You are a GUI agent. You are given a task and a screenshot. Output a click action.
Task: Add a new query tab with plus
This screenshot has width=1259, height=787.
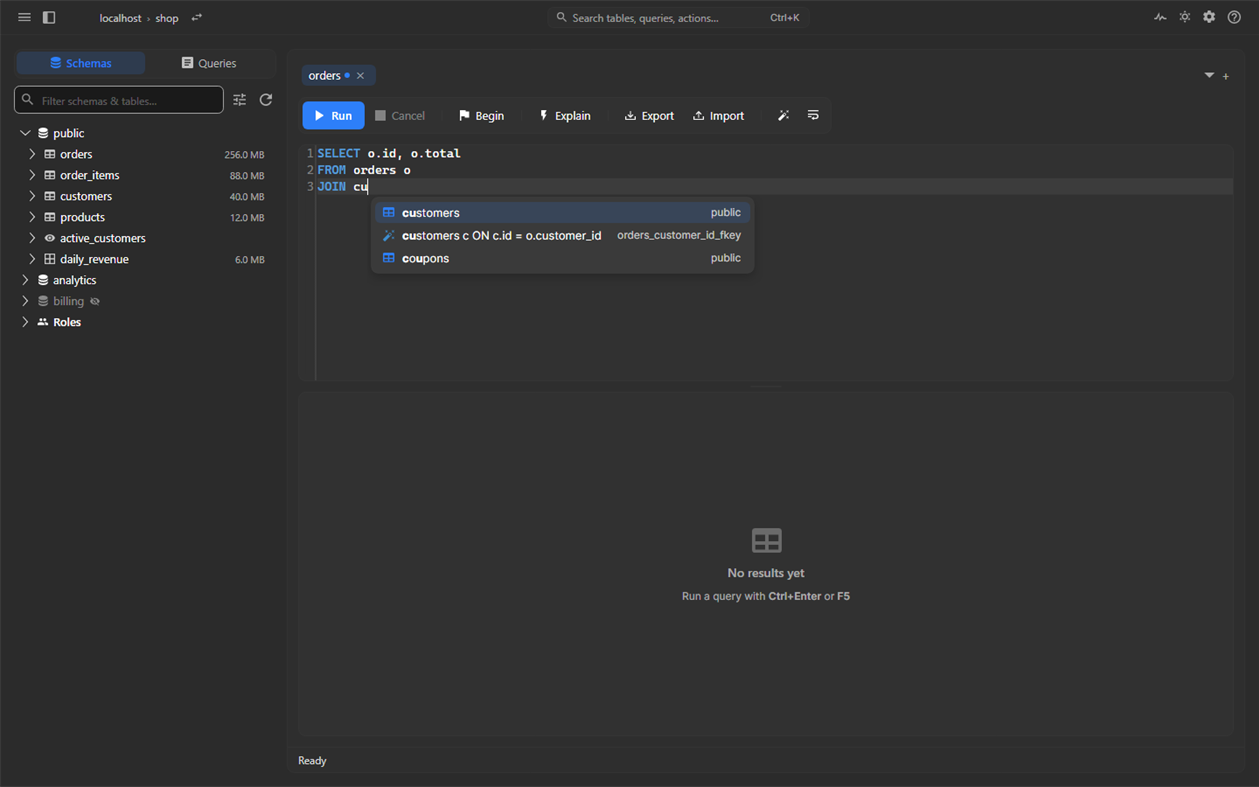[x=1226, y=76]
